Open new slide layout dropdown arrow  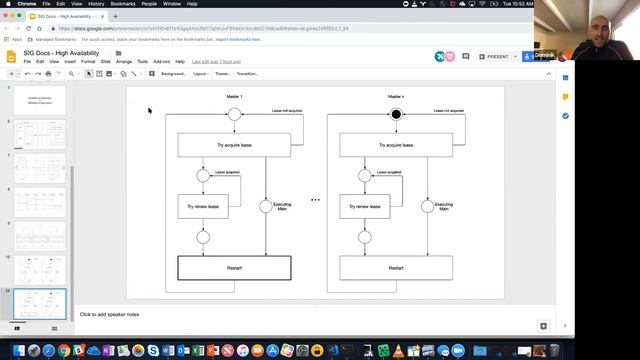click(18, 74)
